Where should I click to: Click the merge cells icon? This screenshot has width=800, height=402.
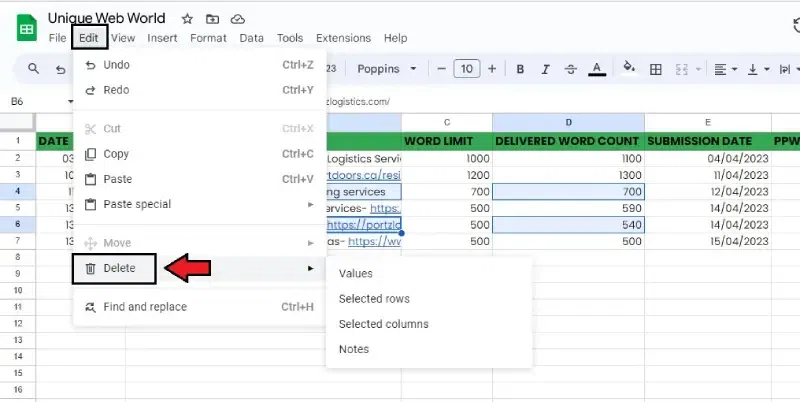click(682, 69)
